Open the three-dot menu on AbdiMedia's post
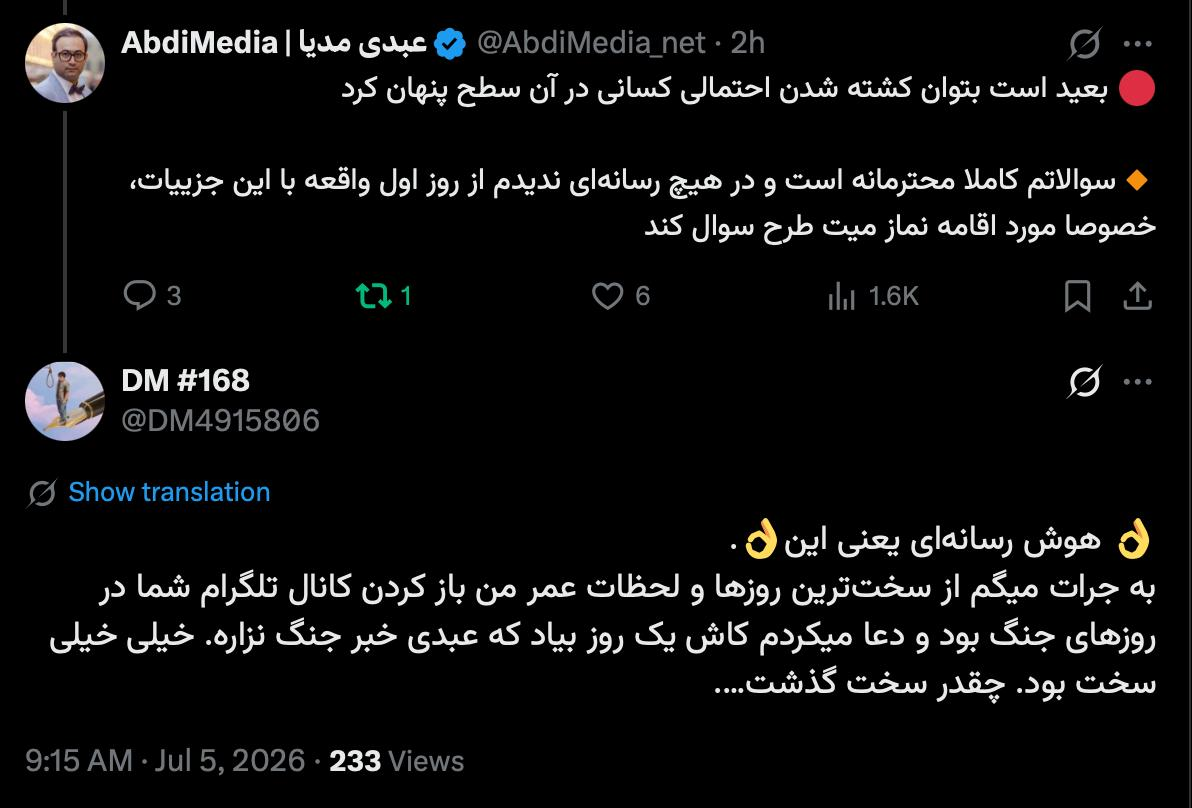 click(1137, 43)
